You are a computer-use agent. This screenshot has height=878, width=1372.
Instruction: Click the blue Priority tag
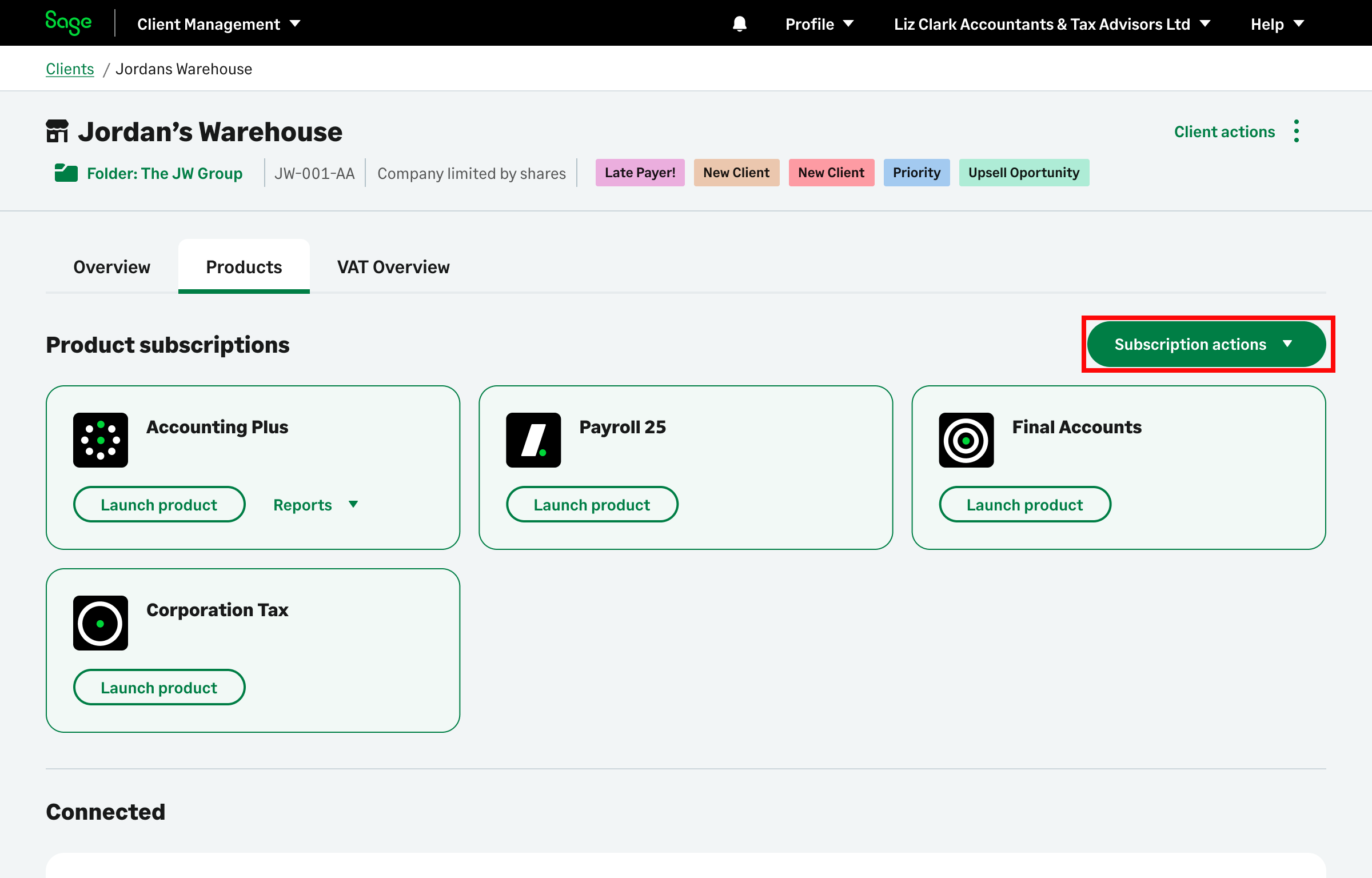[916, 173]
